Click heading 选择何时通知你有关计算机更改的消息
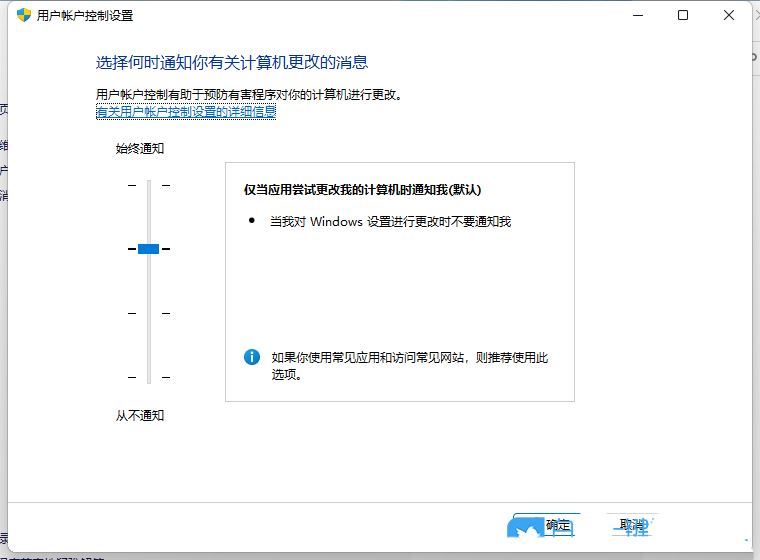The width and height of the screenshot is (760, 560). (x=232, y=63)
